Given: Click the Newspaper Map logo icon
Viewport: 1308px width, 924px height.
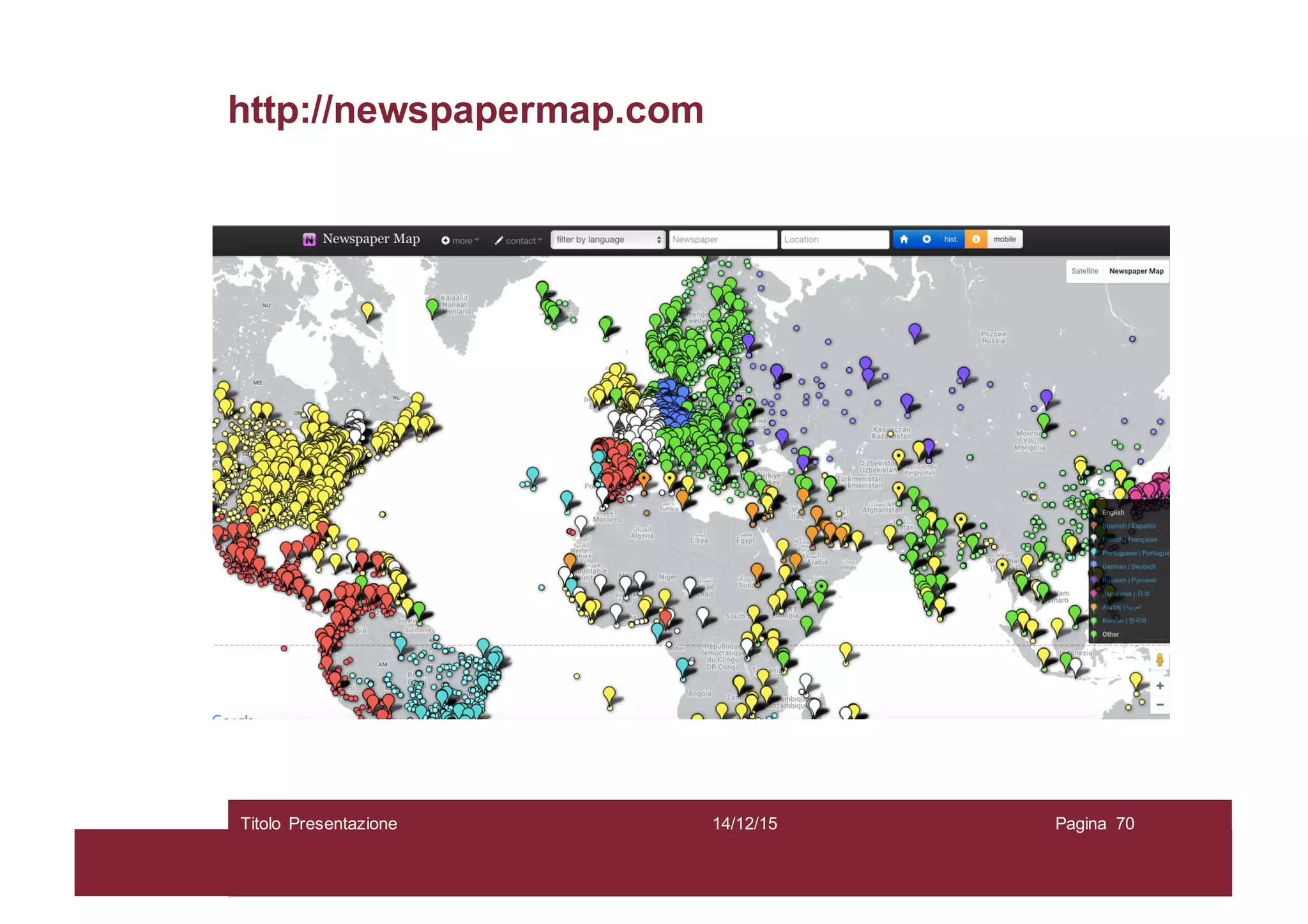Looking at the screenshot, I should 309,239.
